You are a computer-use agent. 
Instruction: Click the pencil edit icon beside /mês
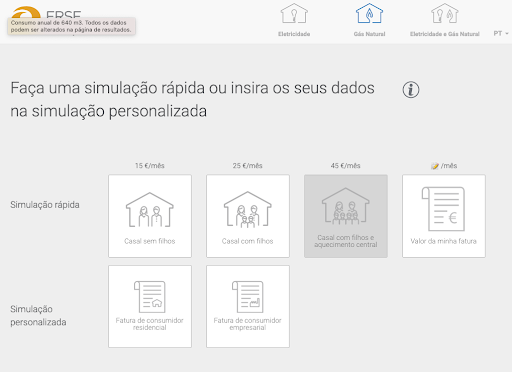coord(435,166)
